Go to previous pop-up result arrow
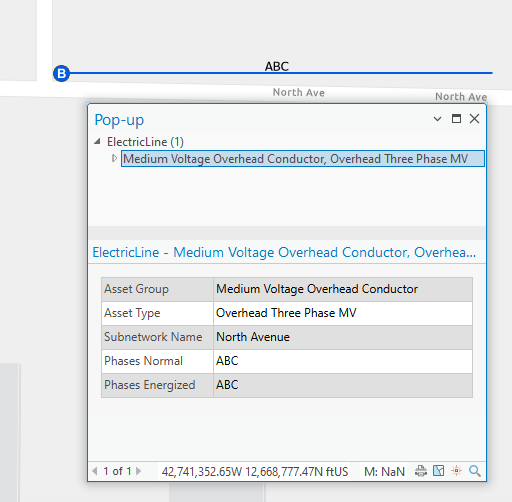This screenshot has width=512, height=502. point(95,471)
